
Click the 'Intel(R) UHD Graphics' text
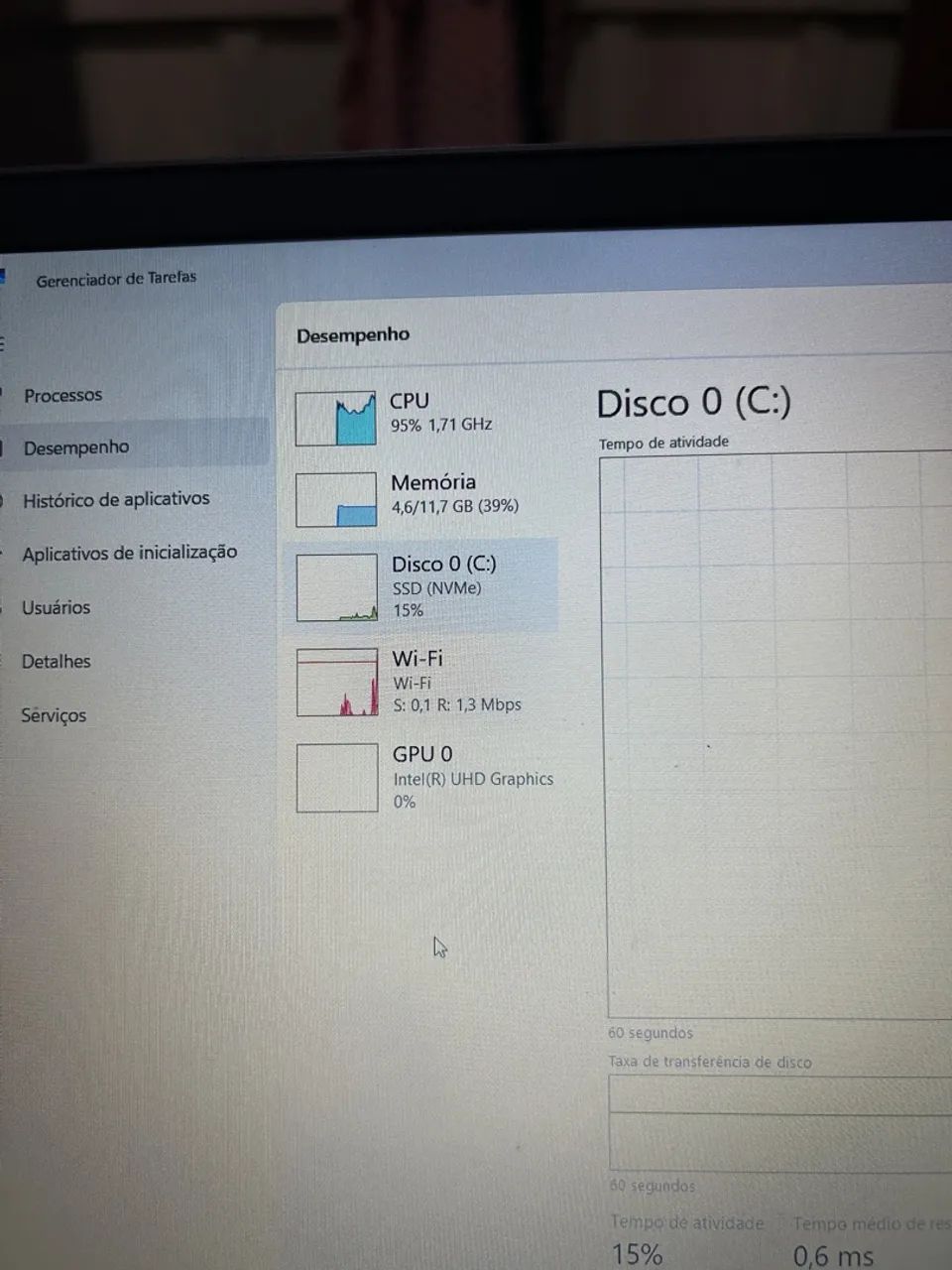(473, 780)
